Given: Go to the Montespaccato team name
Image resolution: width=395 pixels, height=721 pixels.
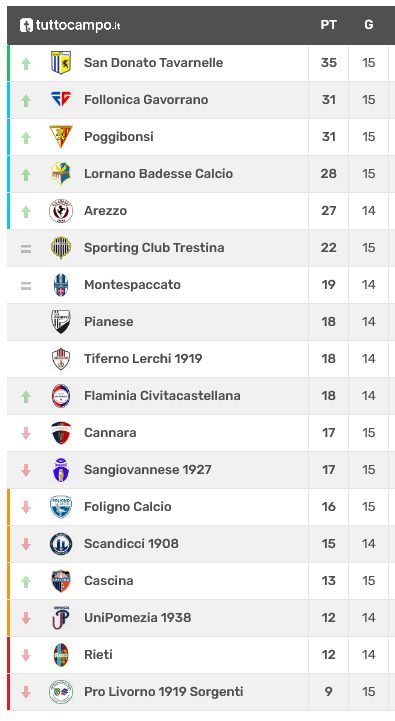Looking at the screenshot, I should (132, 285).
